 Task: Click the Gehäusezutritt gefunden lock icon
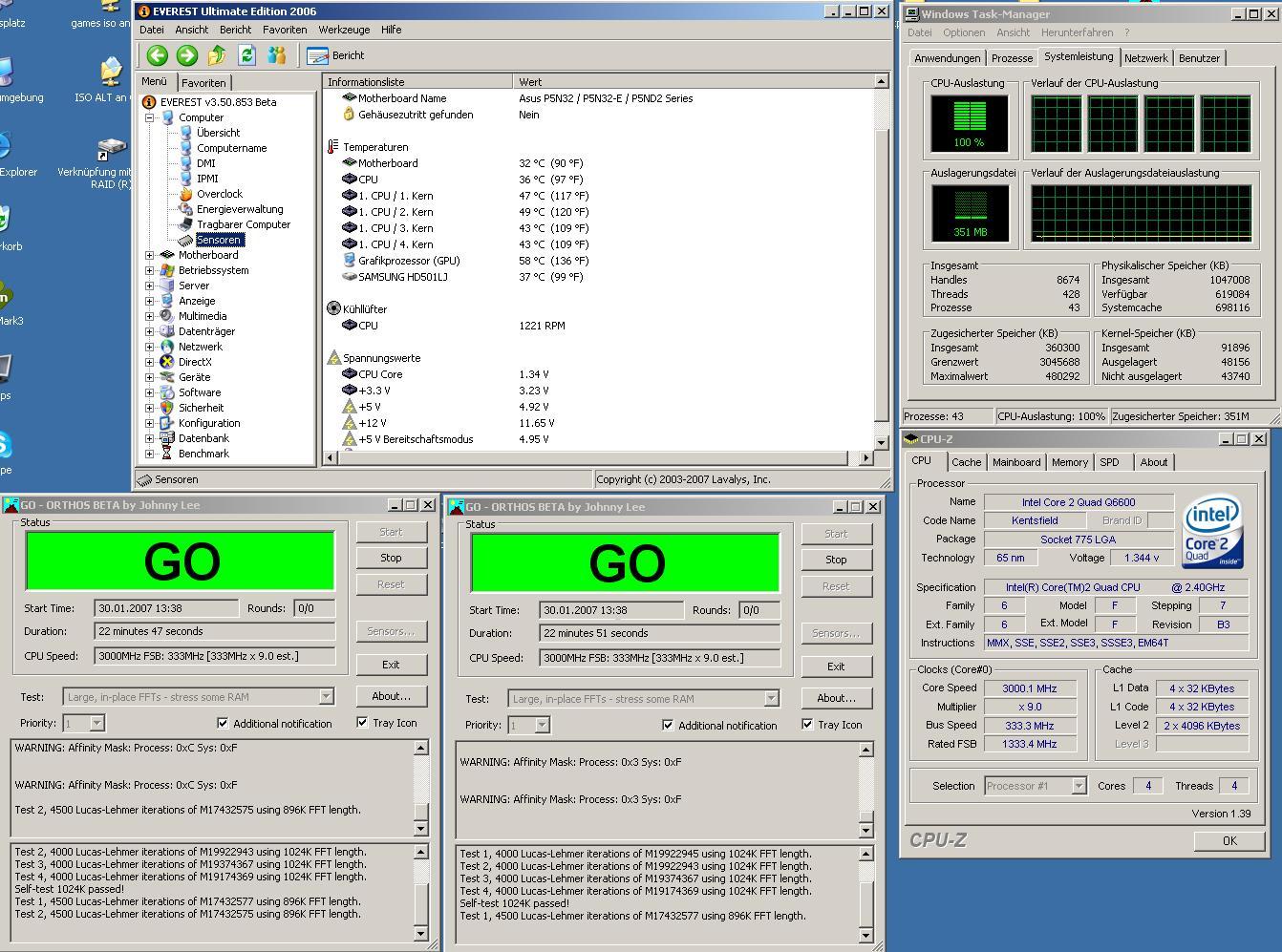click(349, 115)
